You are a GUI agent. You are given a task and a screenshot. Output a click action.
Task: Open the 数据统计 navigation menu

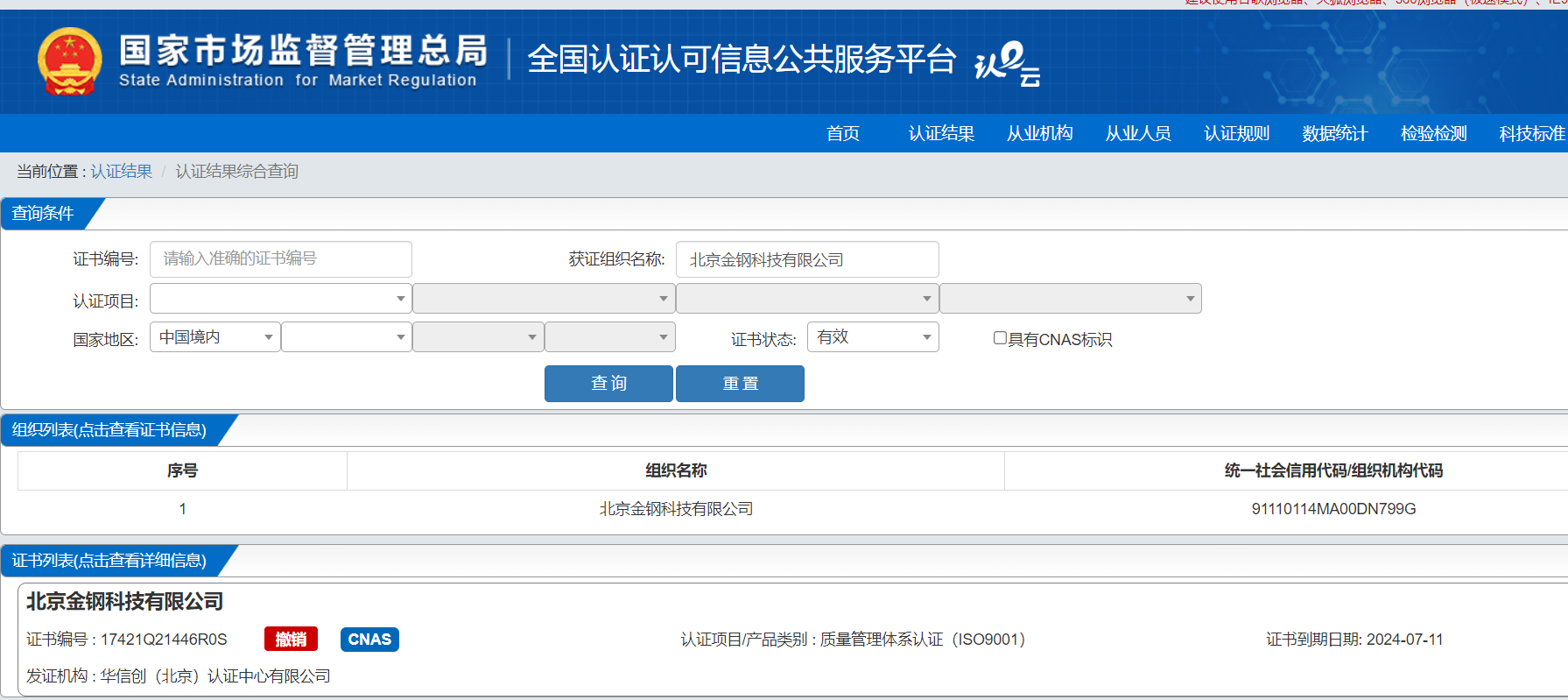point(1335,133)
